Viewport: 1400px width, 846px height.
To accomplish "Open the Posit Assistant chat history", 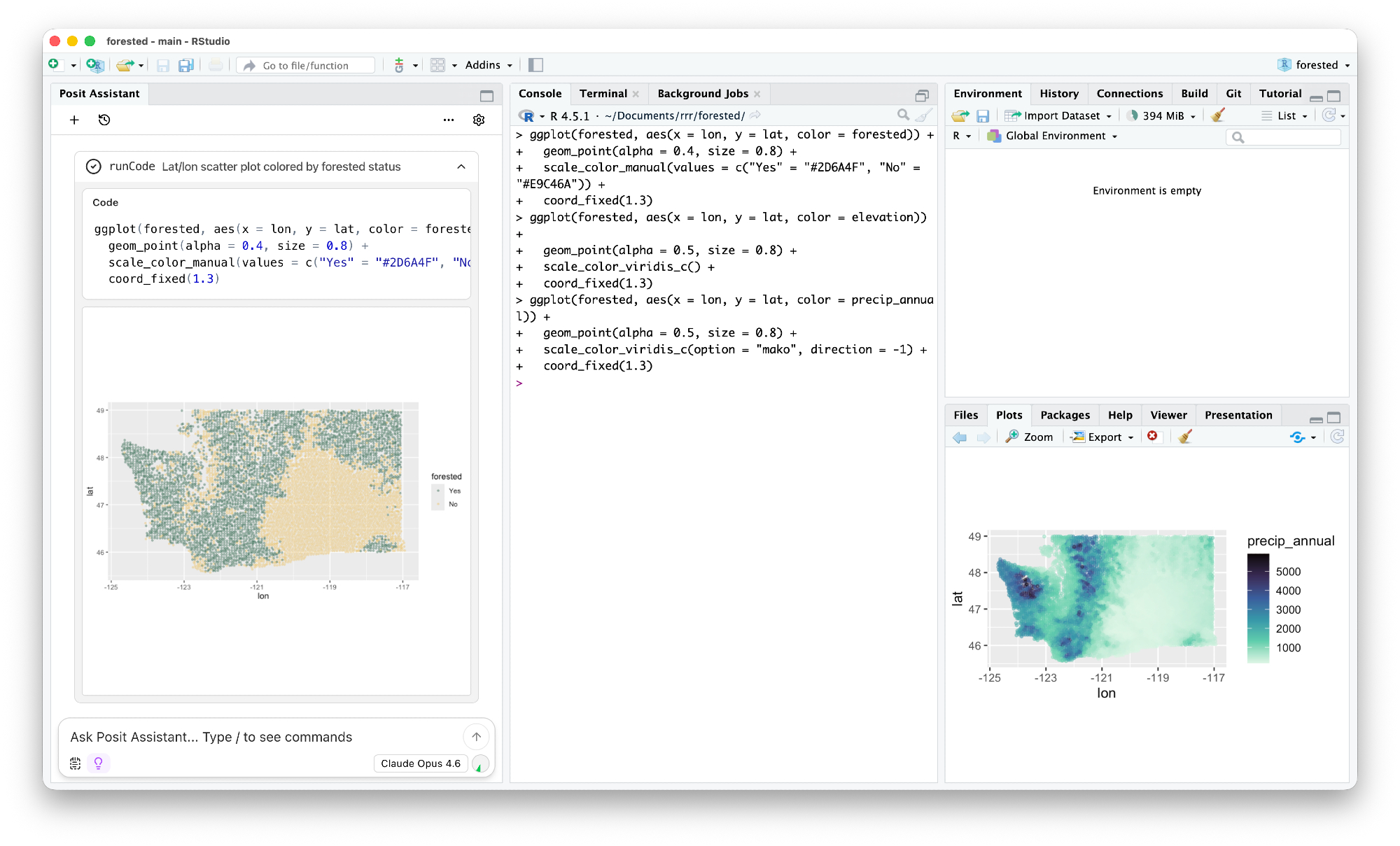I will 104,120.
